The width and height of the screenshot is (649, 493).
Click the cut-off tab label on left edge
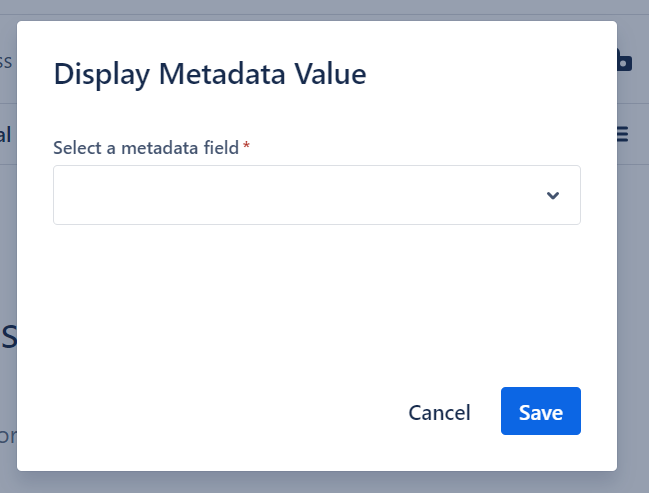click(x=6, y=134)
